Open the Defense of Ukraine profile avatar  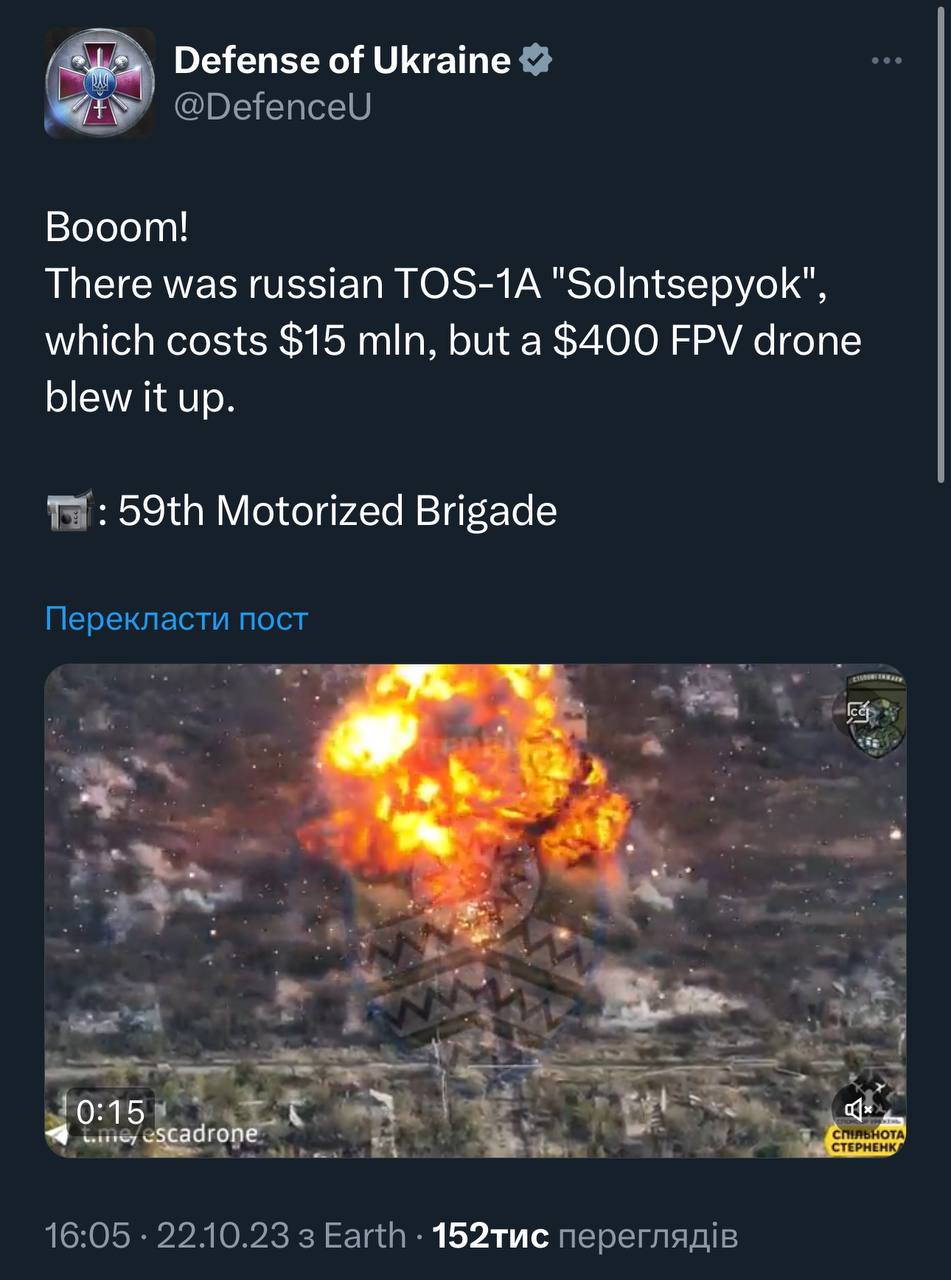pos(100,83)
